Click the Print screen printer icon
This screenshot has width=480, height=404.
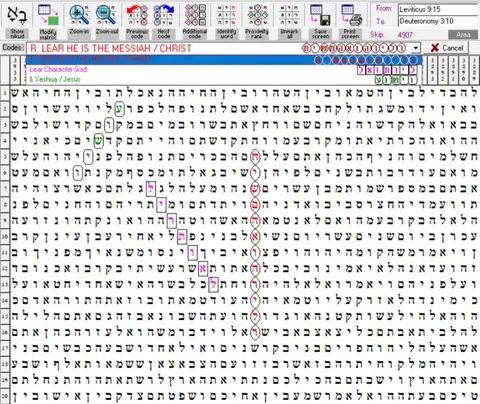coord(351,14)
